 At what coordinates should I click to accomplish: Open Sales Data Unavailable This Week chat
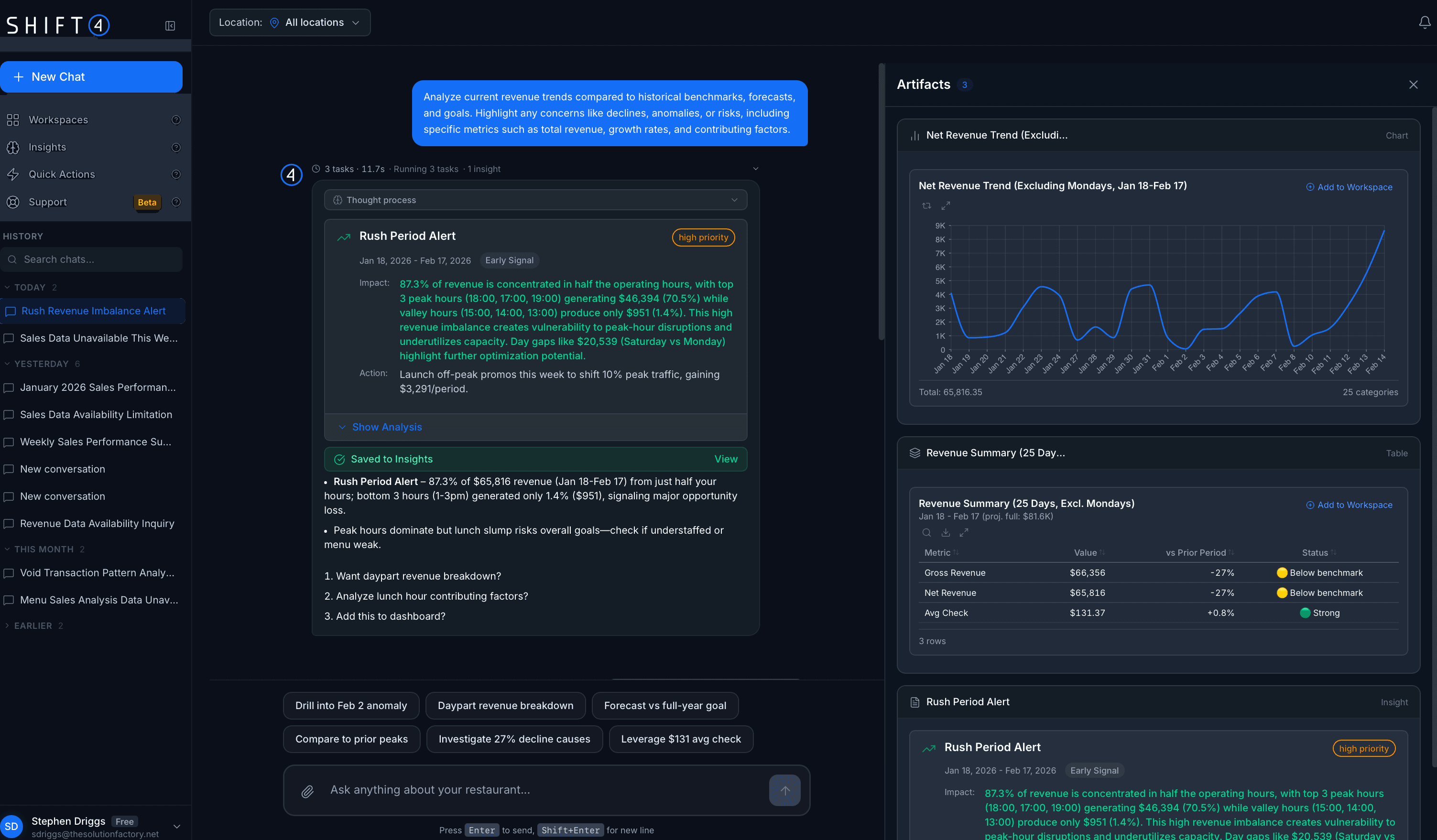(x=92, y=338)
